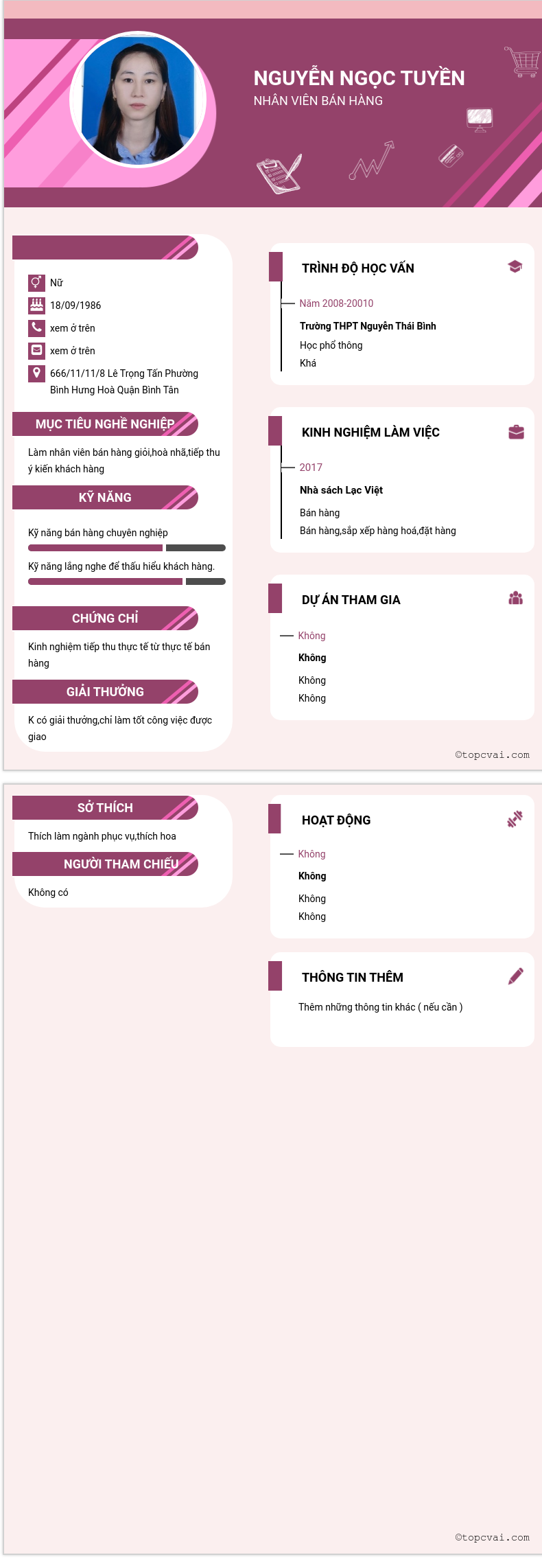Click the location pin icon by address

coord(36,373)
